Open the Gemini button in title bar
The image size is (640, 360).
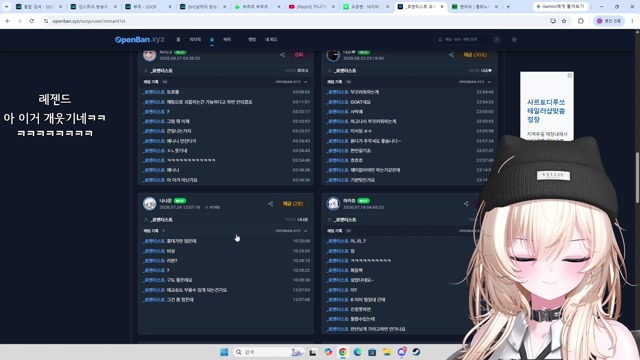(x=560, y=7)
